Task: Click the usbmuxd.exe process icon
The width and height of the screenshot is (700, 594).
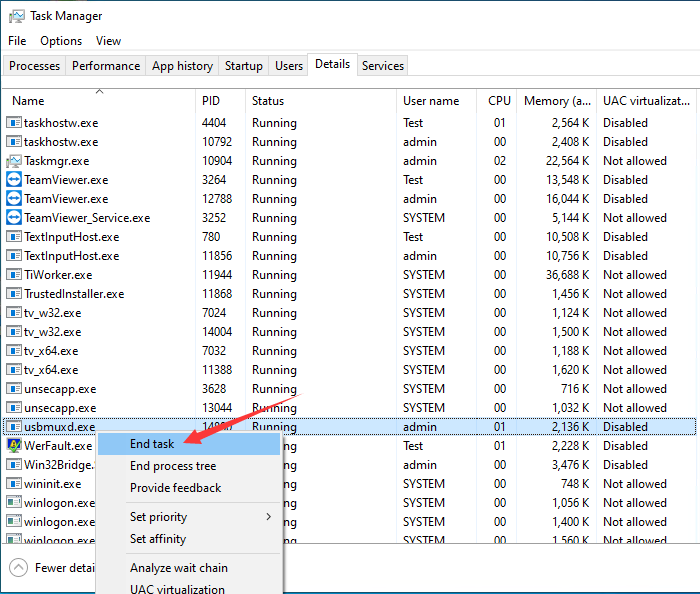Action: click(x=14, y=427)
